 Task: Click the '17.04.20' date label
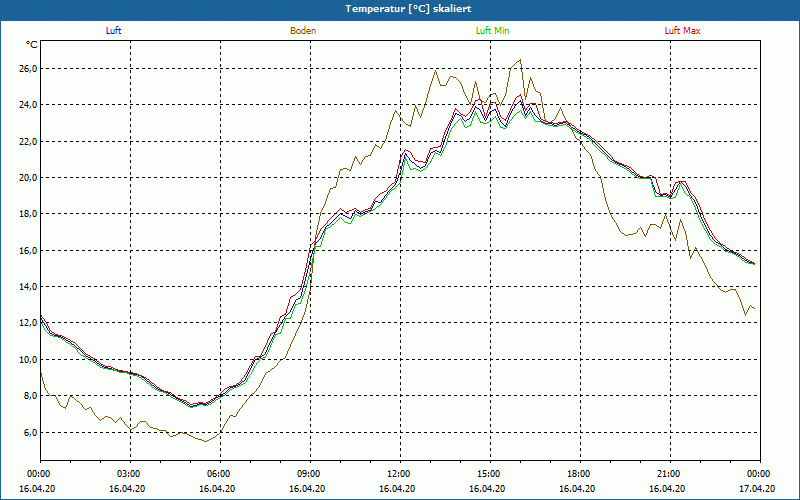tap(757, 488)
